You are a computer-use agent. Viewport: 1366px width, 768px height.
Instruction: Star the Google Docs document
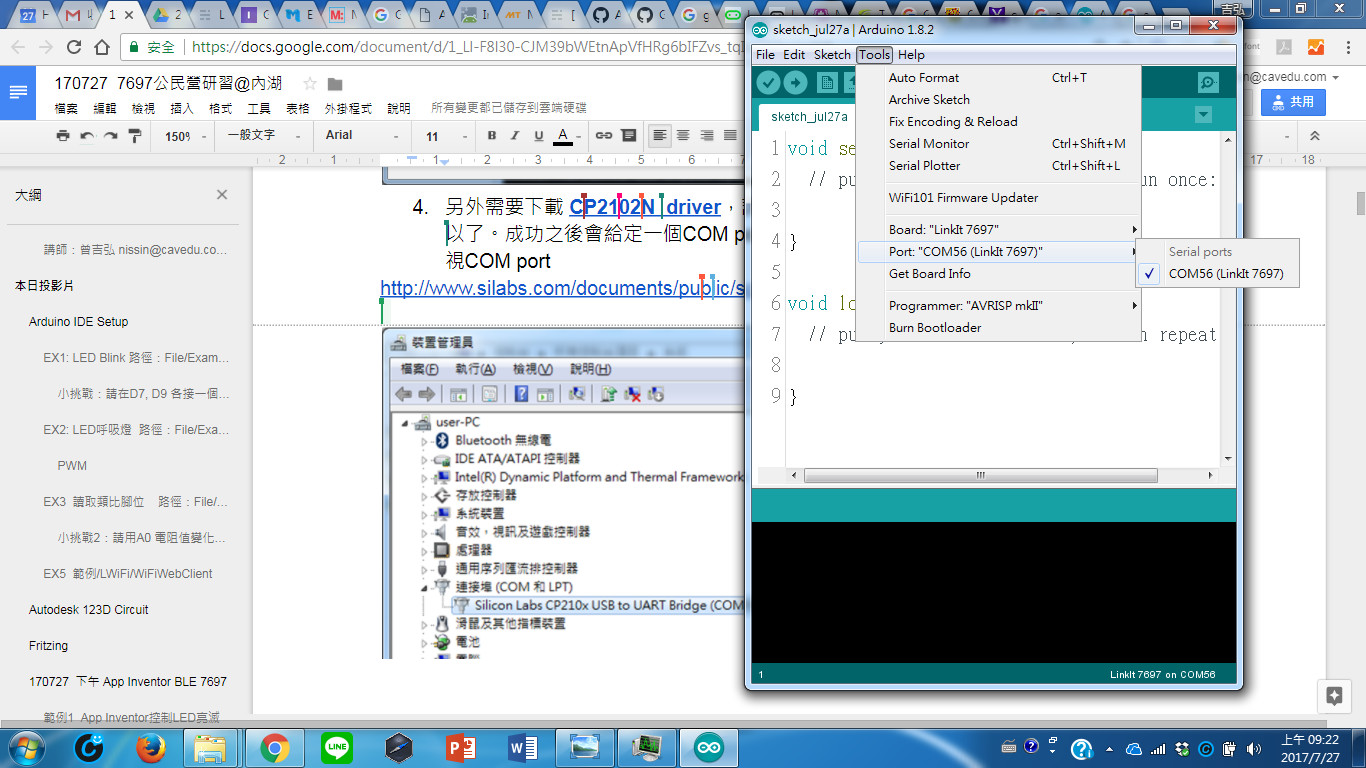[310, 83]
